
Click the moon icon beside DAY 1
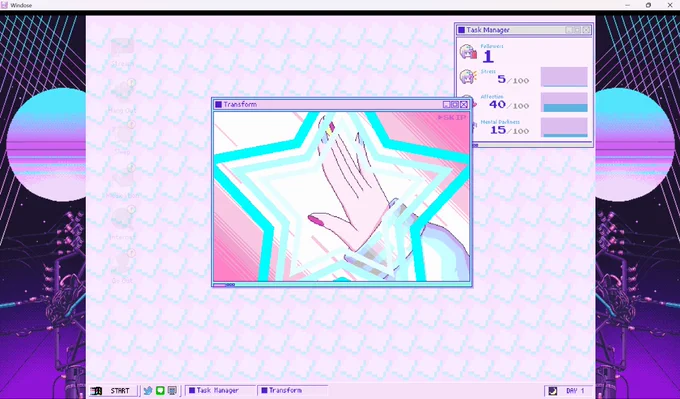pyautogui.click(x=552, y=391)
